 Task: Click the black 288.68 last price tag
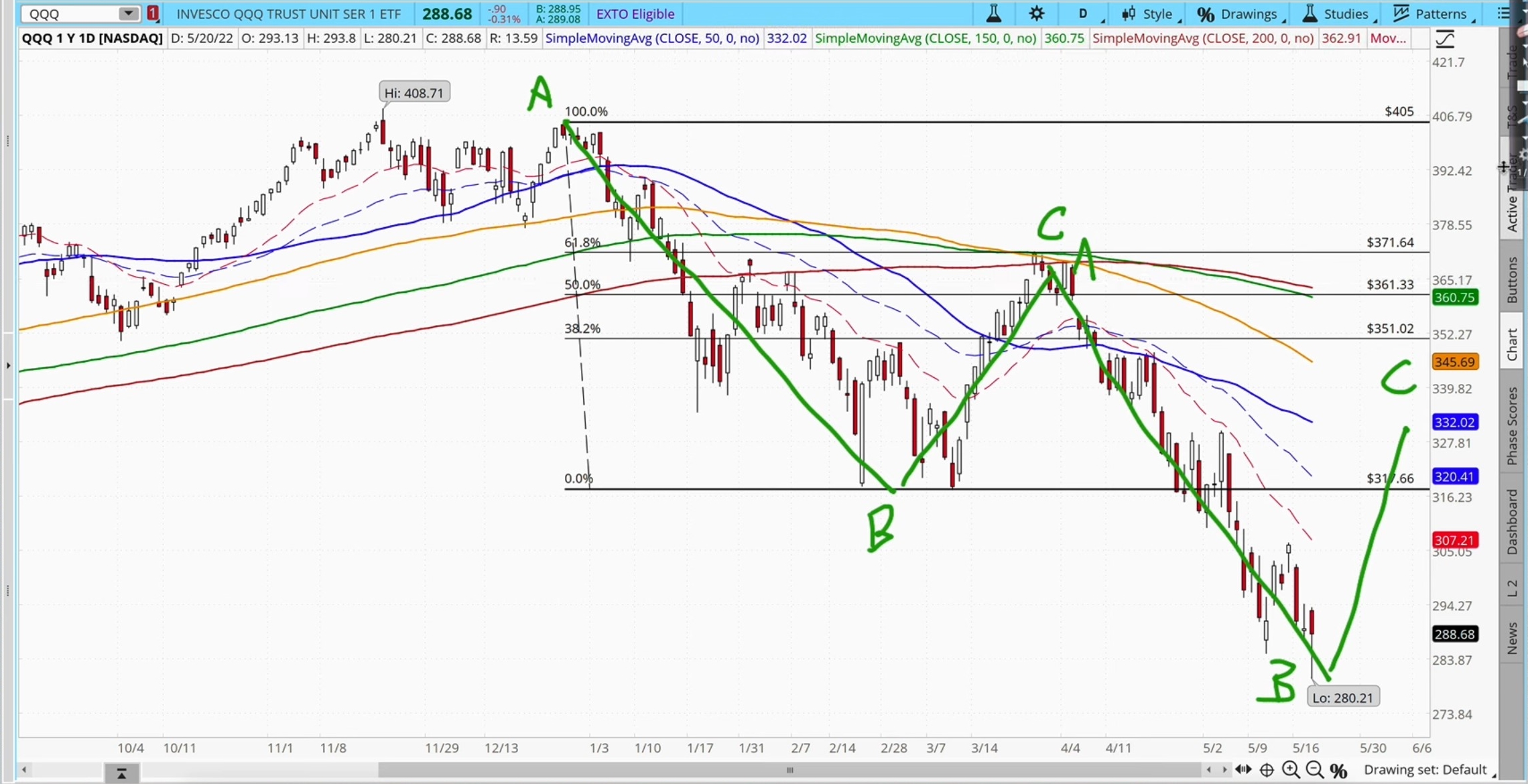(x=1455, y=634)
